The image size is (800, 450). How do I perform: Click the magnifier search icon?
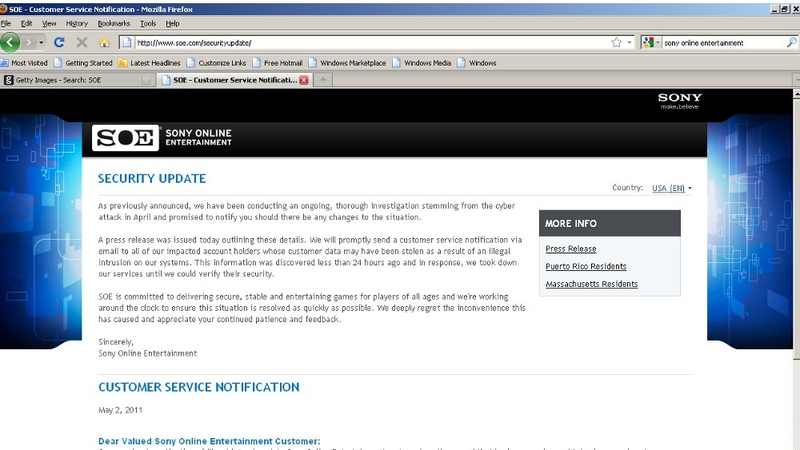coord(791,43)
